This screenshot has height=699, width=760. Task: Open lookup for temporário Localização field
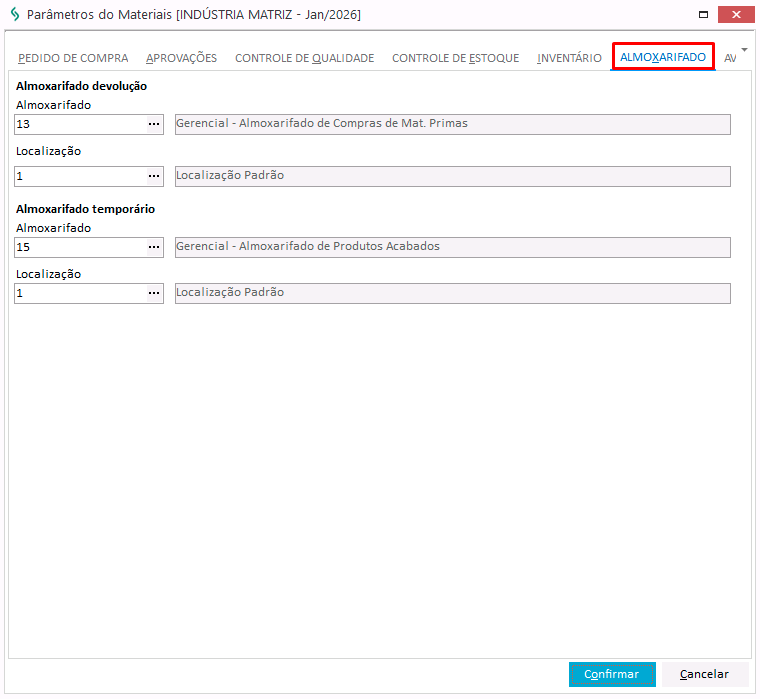click(154, 294)
